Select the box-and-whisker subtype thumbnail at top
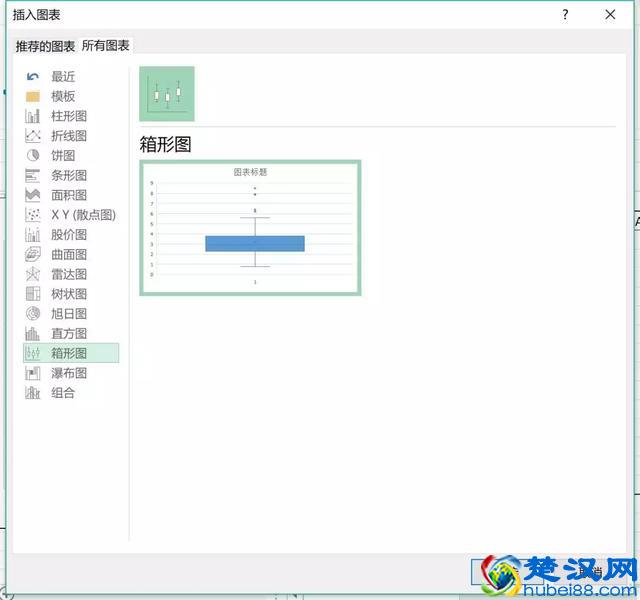 click(167, 94)
